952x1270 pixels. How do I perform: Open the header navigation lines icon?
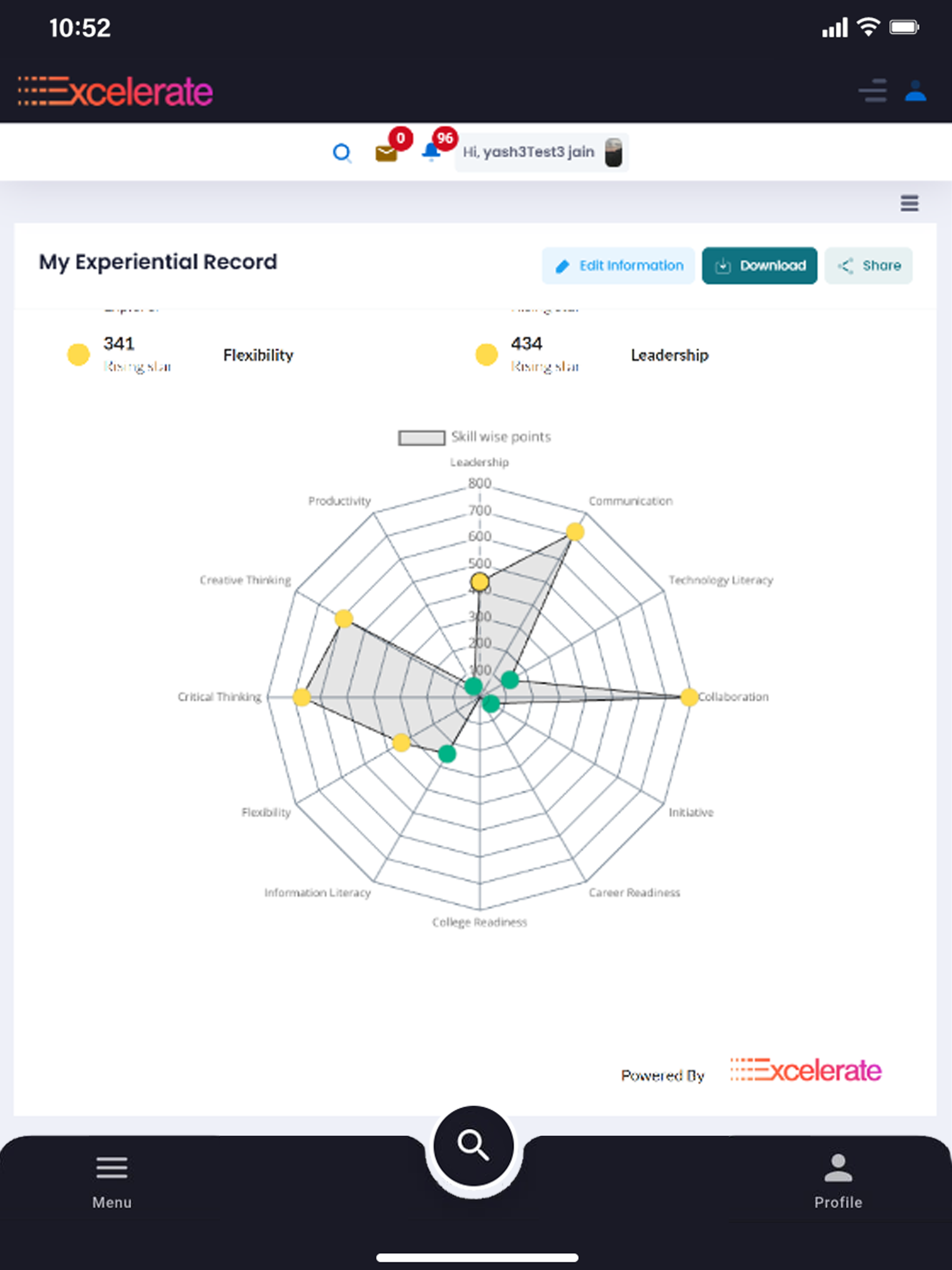coord(873,91)
